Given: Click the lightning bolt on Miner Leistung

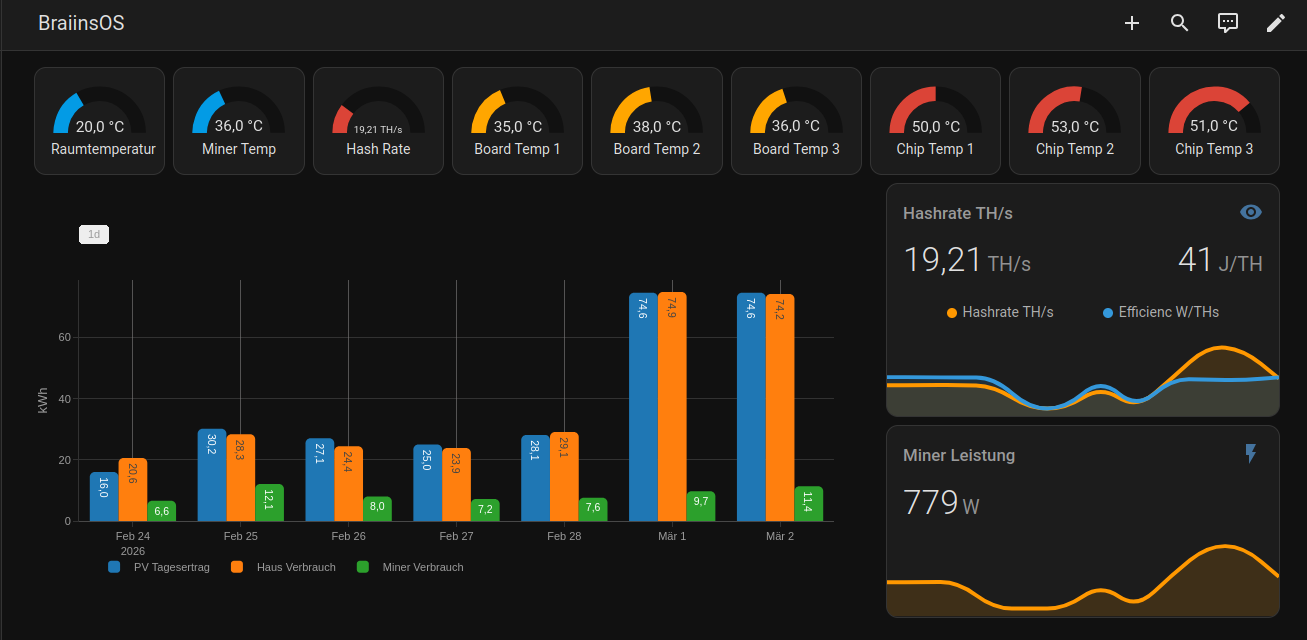Looking at the screenshot, I should click(x=1250, y=454).
